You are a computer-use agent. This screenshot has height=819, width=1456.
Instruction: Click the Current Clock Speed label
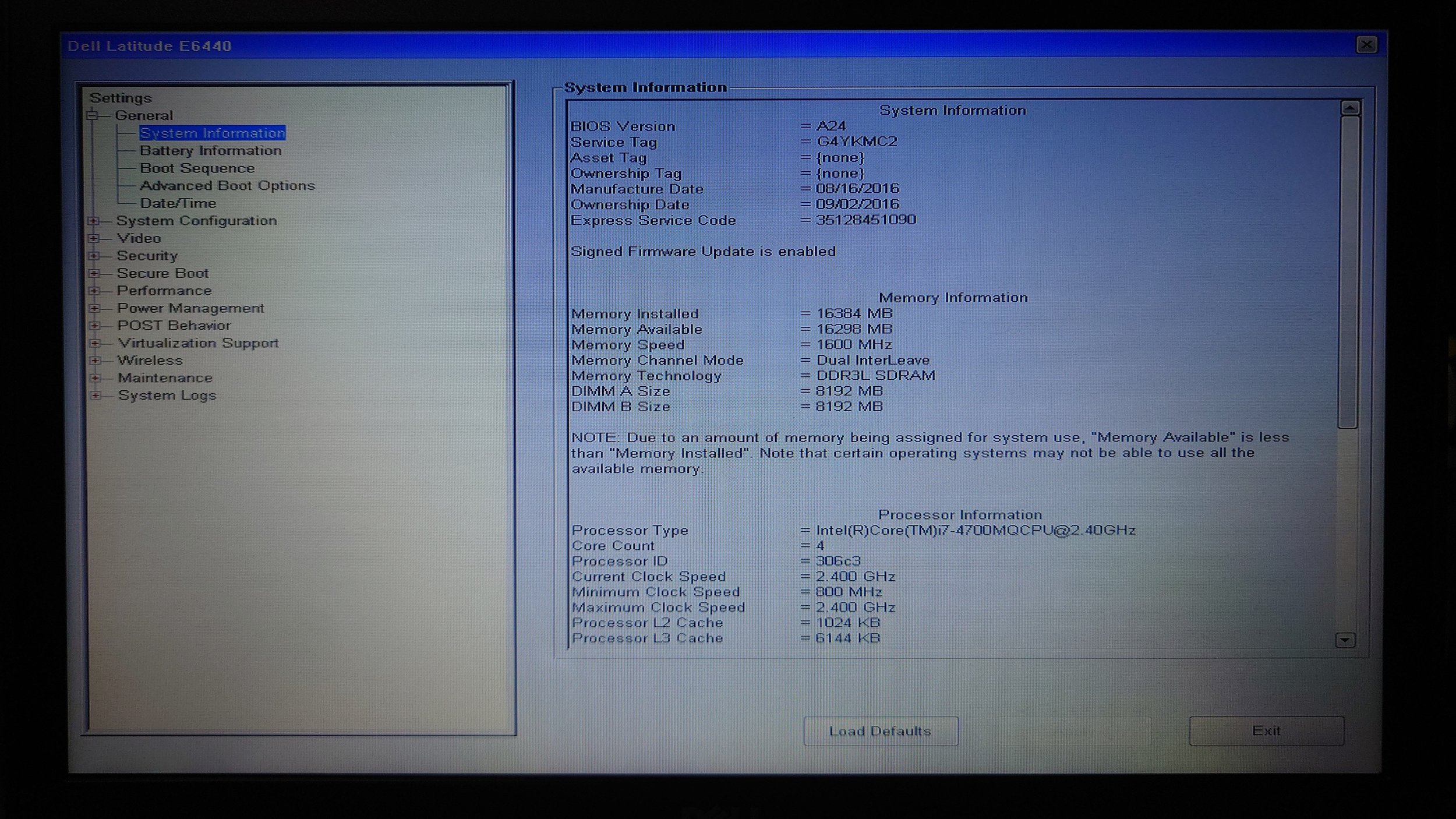[649, 577]
